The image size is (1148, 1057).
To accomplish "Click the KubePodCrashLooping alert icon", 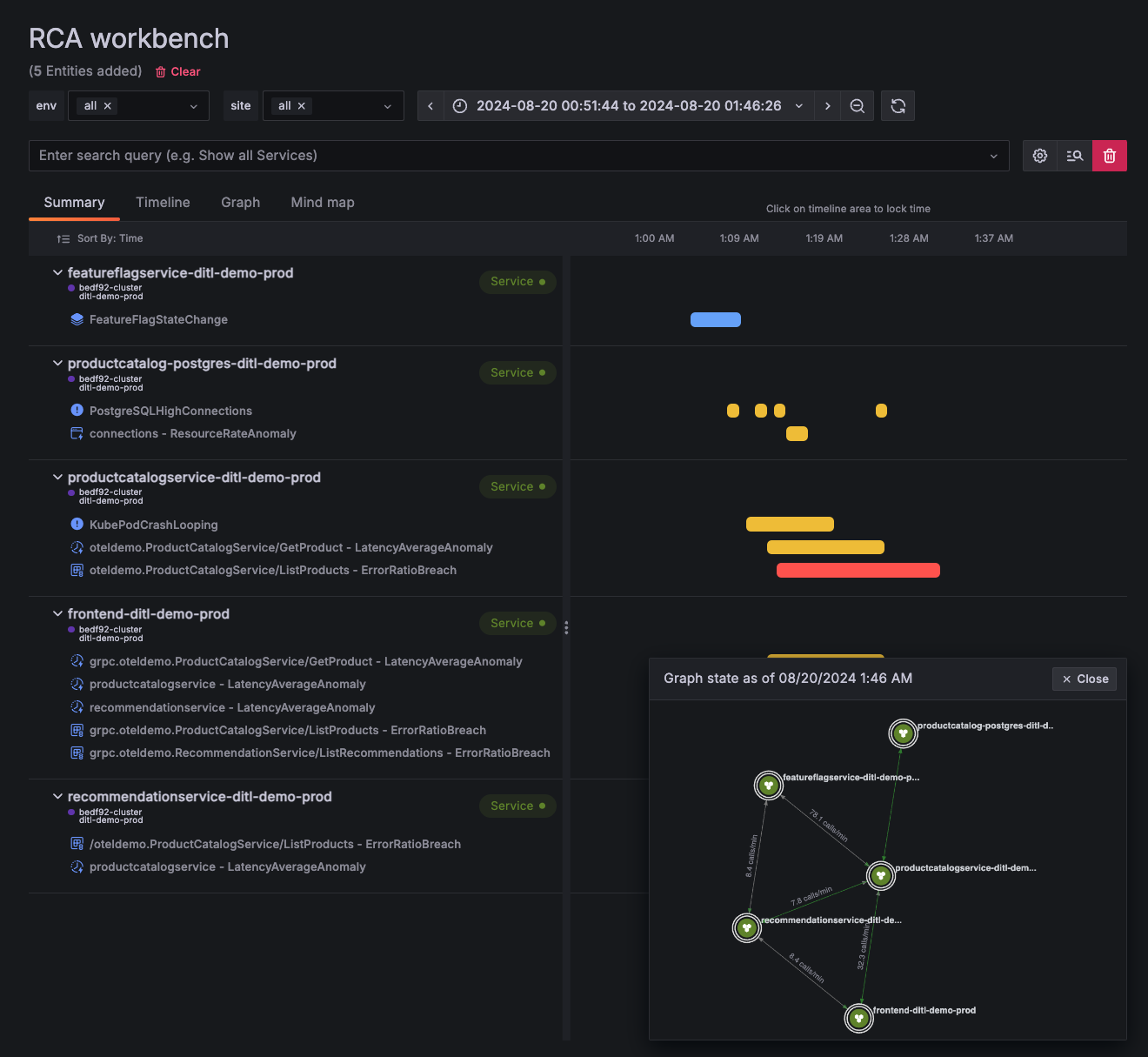I will [77, 525].
